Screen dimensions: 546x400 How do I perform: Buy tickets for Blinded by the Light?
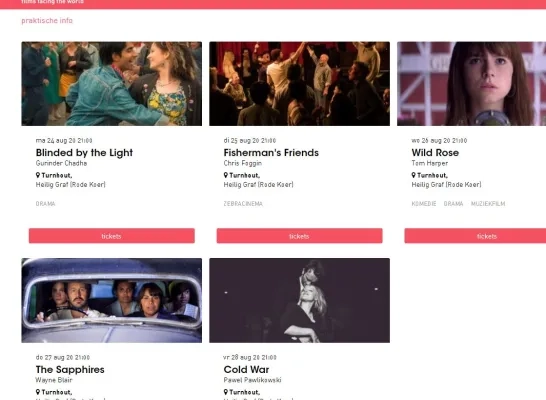point(112,236)
